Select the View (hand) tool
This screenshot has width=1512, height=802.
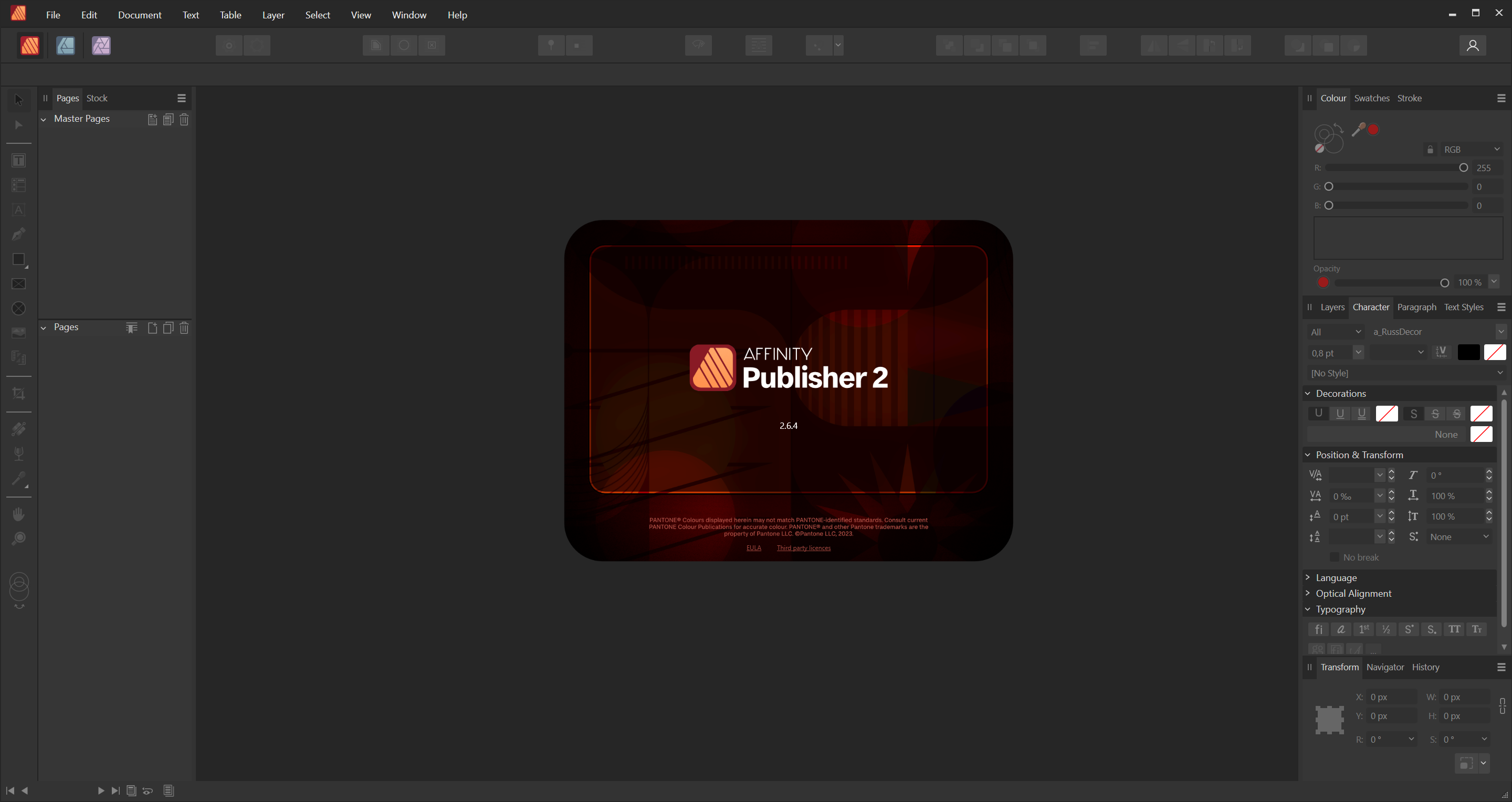(19, 514)
